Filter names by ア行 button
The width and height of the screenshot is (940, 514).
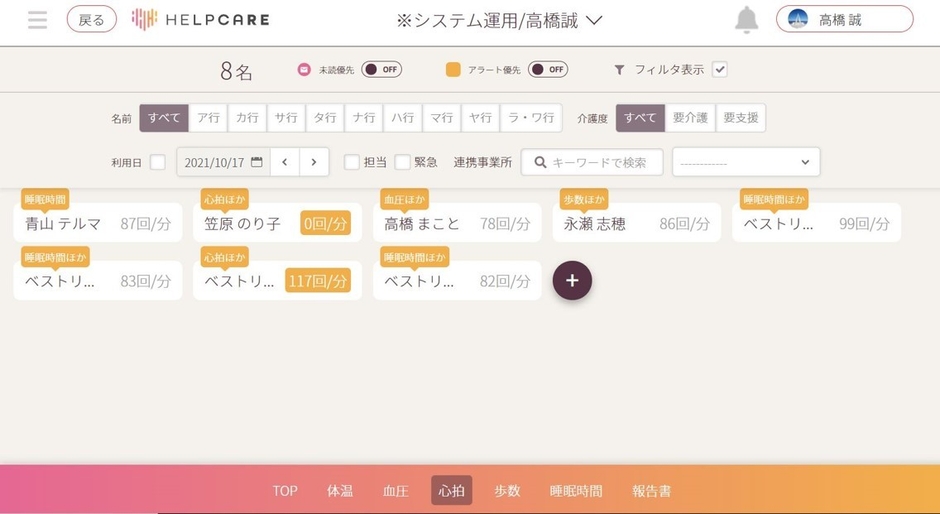pyautogui.click(x=208, y=118)
